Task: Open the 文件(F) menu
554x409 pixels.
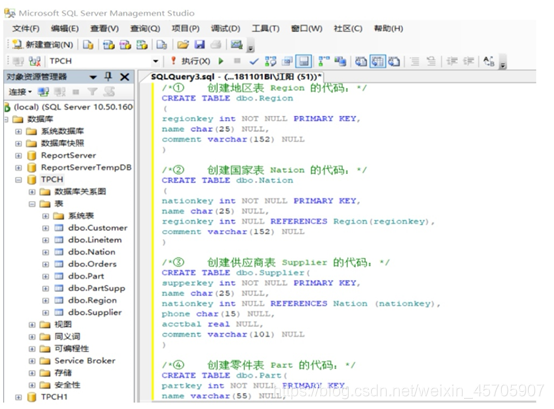Action: point(26,28)
